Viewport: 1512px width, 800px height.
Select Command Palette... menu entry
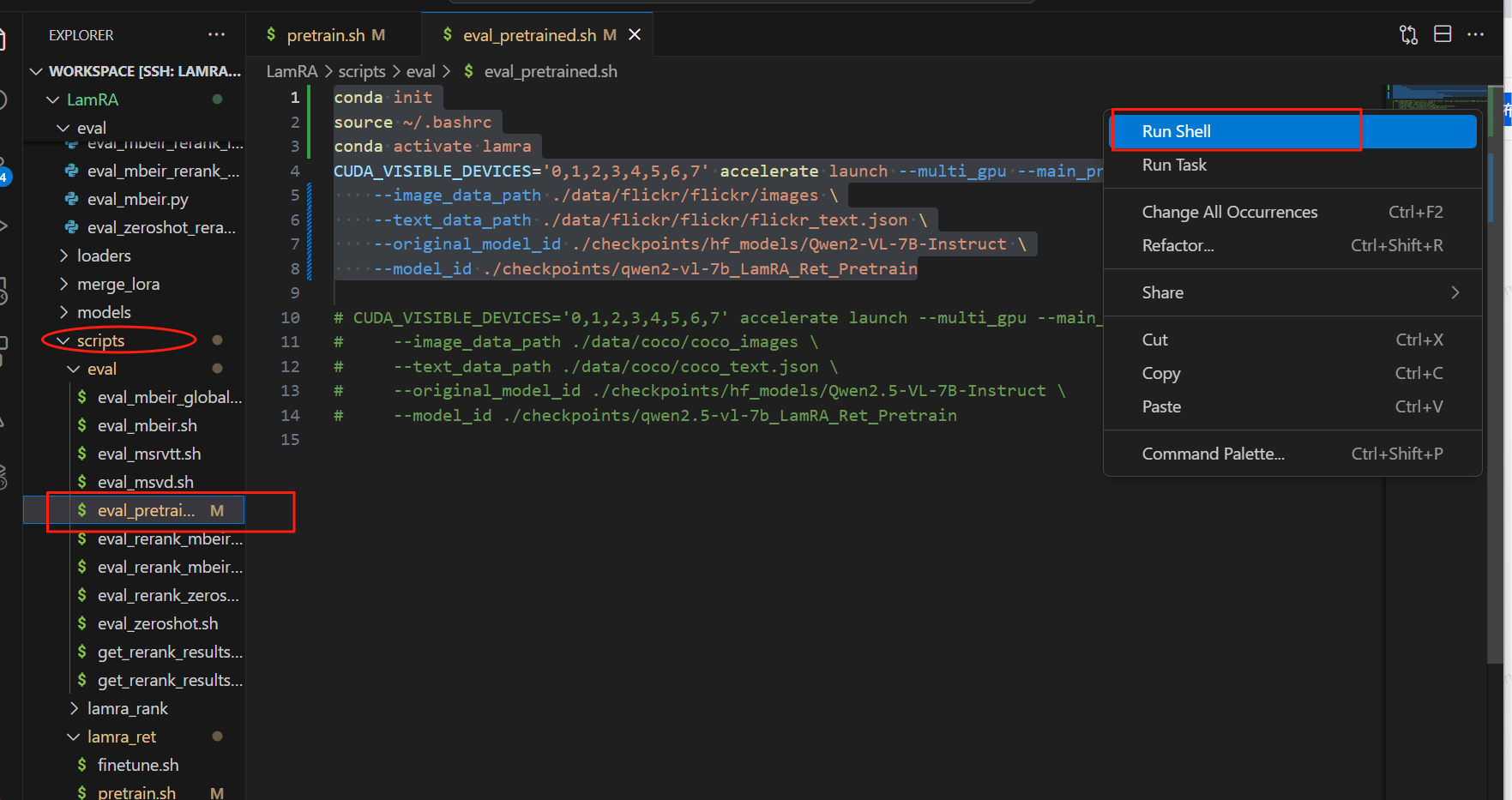(x=1213, y=454)
